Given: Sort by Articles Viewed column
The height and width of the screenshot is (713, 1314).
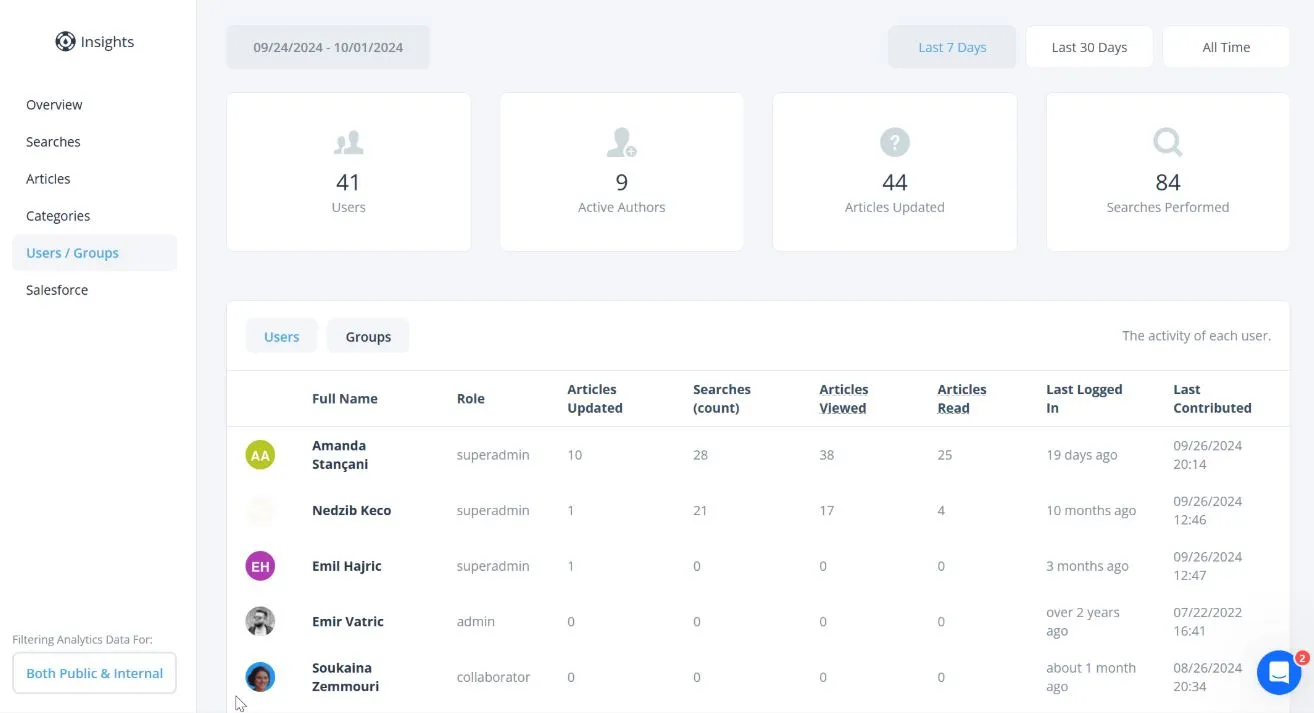Looking at the screenshot, I should [x=843, y=398].
